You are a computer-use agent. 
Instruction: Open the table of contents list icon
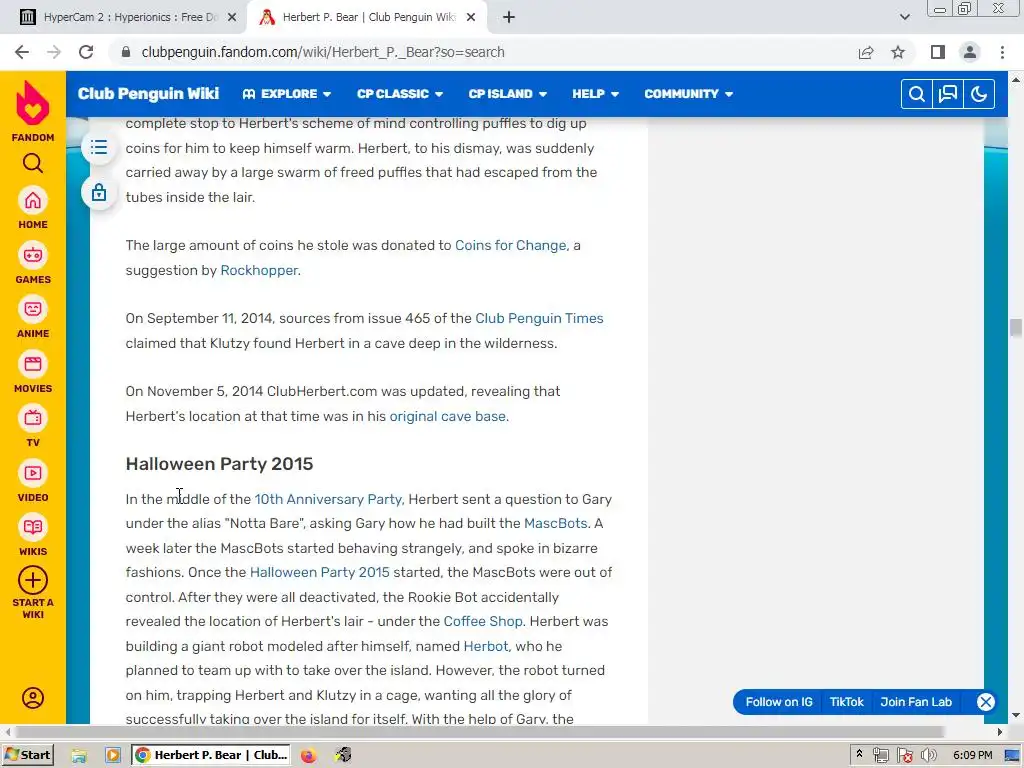tap(99, 147)
